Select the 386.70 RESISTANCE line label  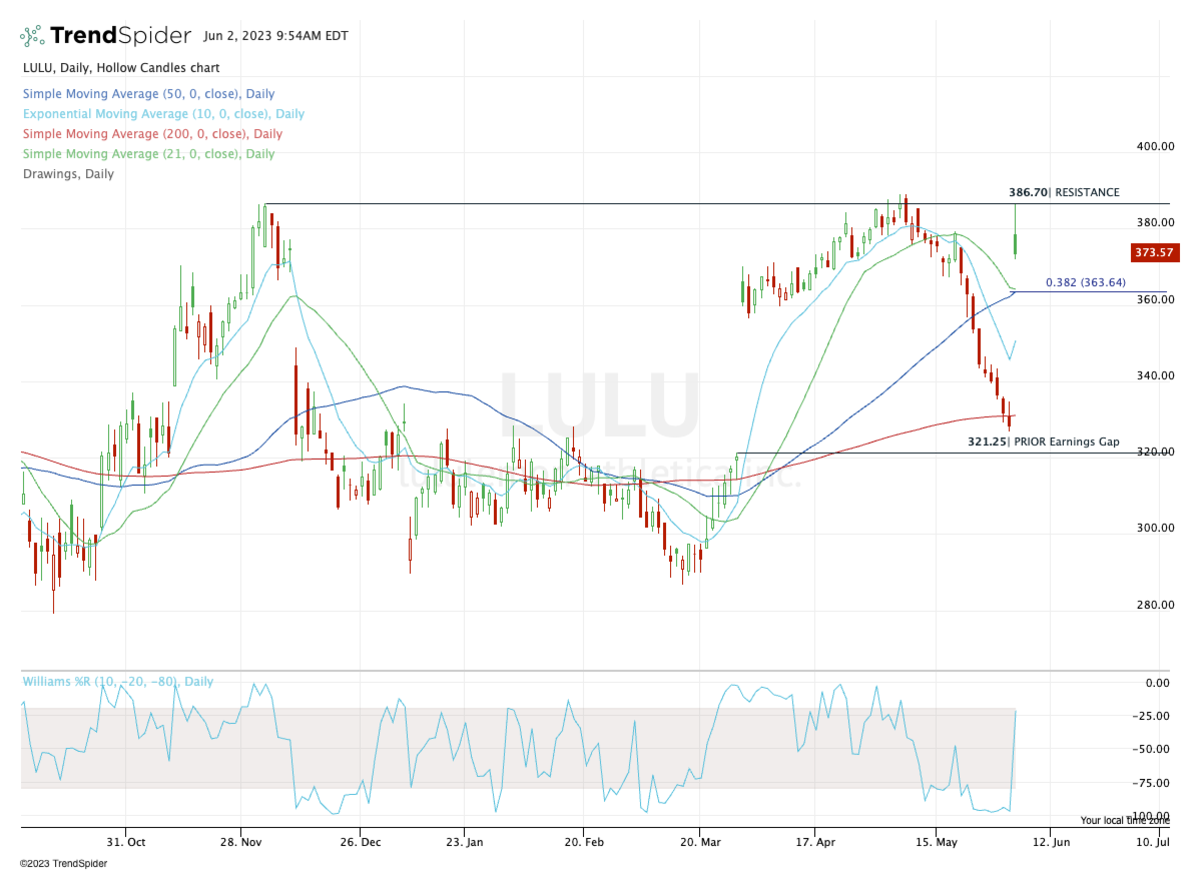pos(1064,192)
